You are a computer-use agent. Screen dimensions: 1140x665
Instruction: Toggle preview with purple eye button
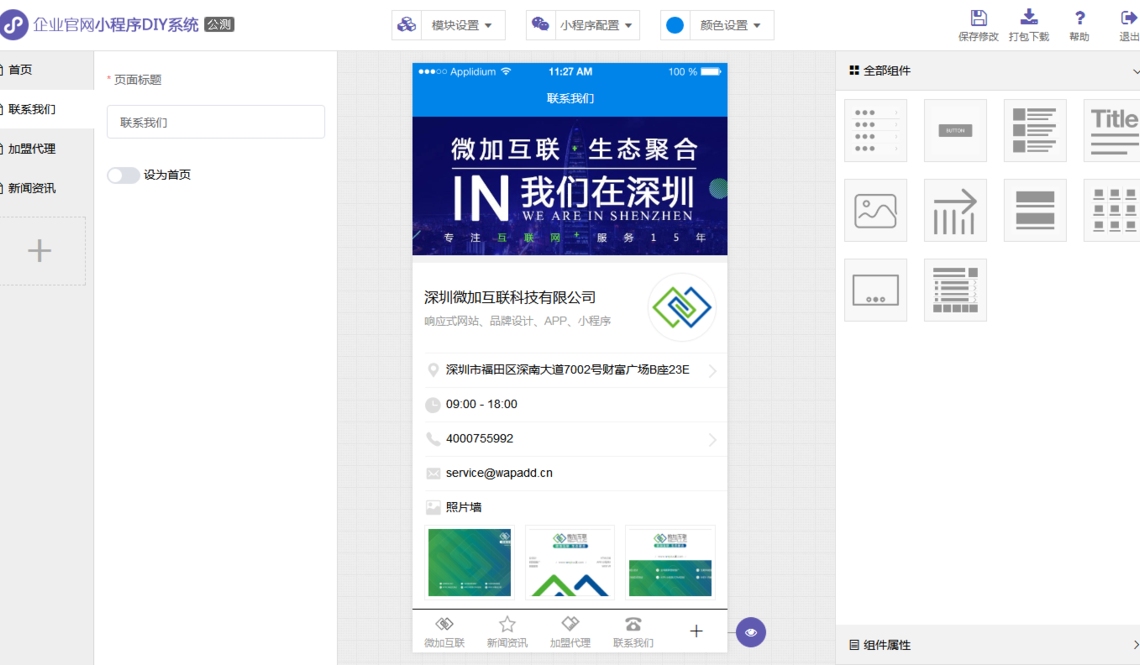(x=751, y=632)
